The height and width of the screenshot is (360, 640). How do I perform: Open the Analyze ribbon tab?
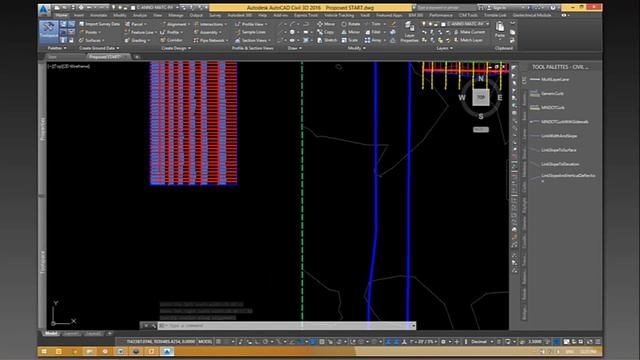[140, 15]
